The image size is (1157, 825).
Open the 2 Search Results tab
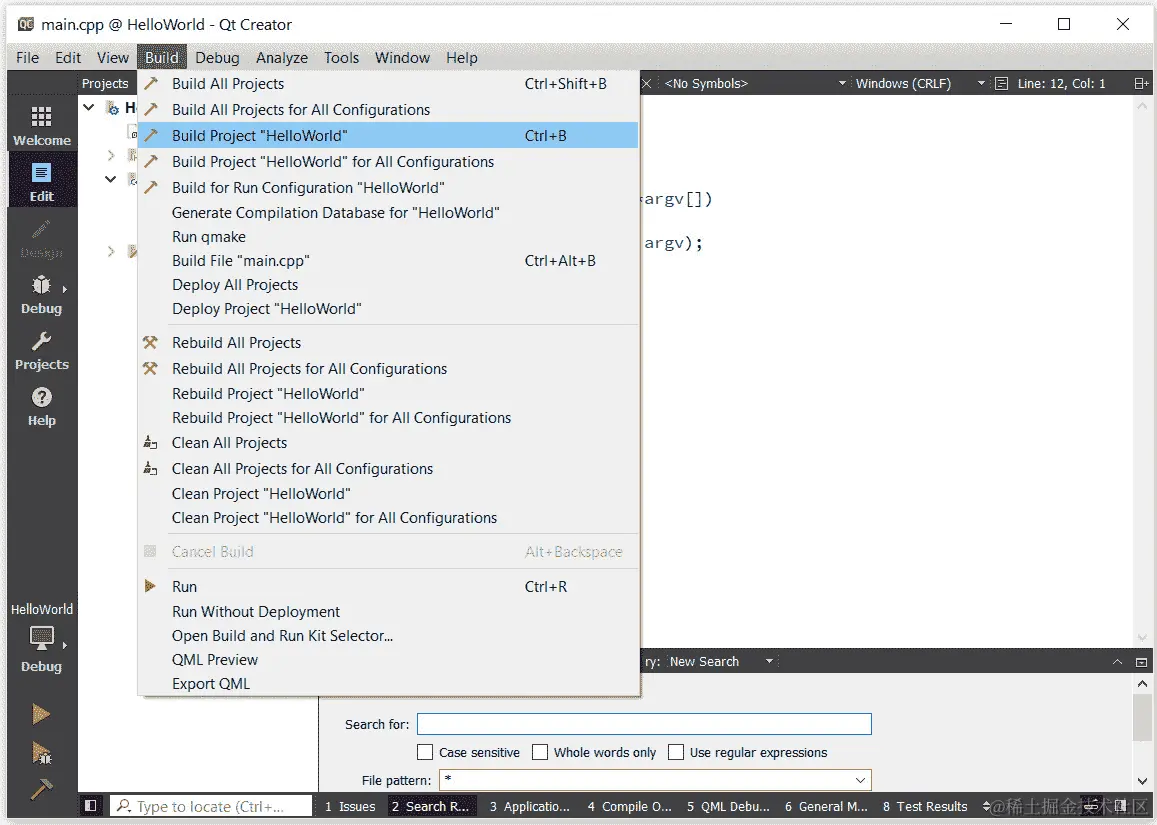click(431, 807)
